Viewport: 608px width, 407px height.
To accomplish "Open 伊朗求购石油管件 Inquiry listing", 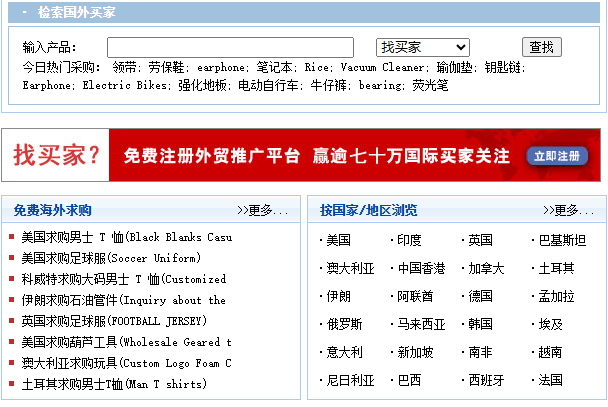I will (124, 300).
